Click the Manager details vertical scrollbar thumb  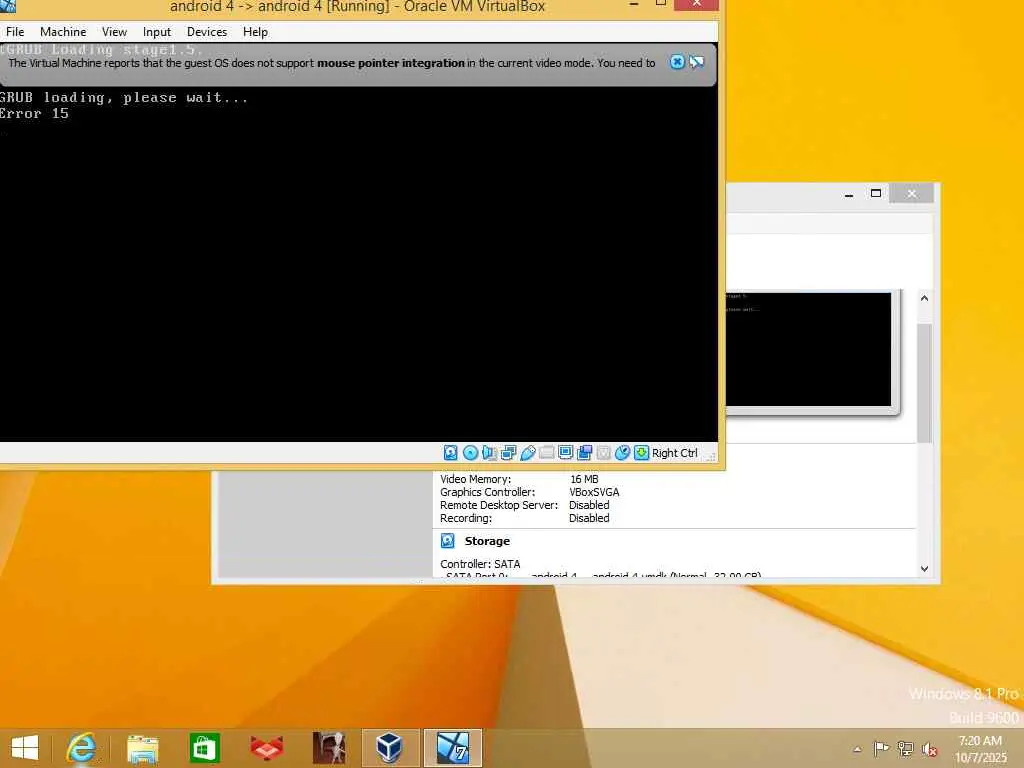click(924, 383)
